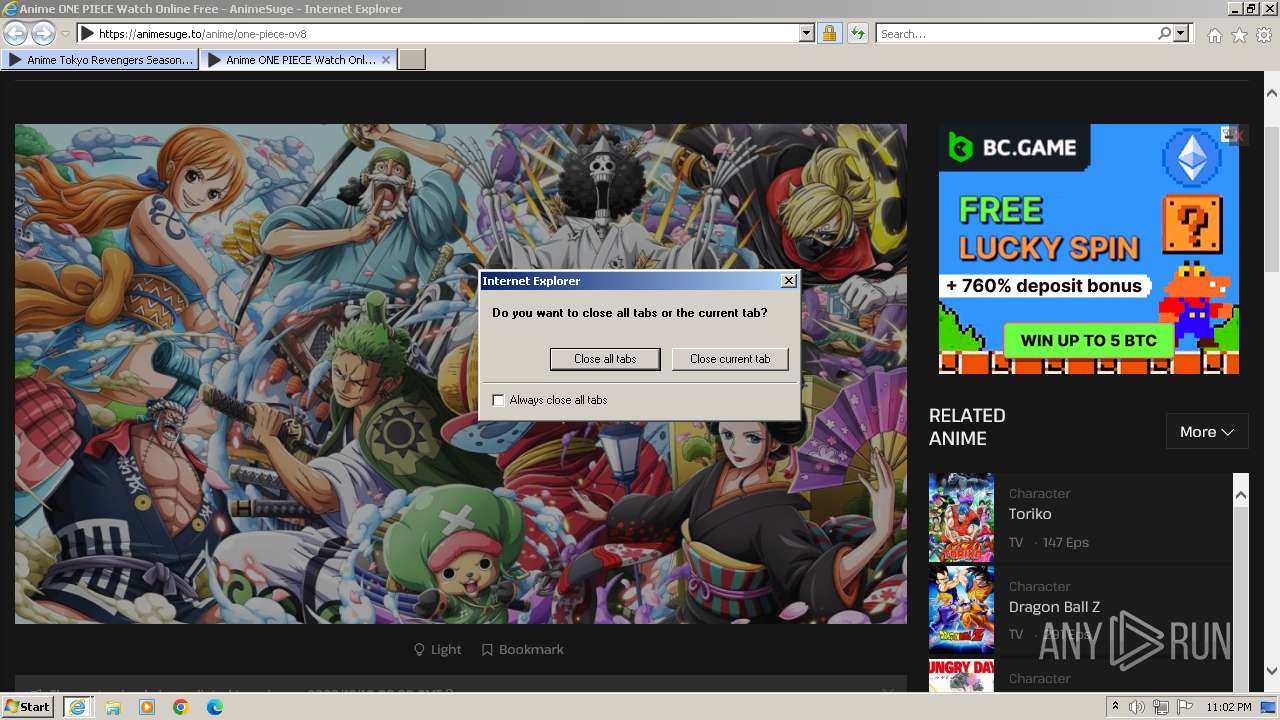The image size is (1280, 720).
Task: Click the browser Search box
Action: [1016, 34]
